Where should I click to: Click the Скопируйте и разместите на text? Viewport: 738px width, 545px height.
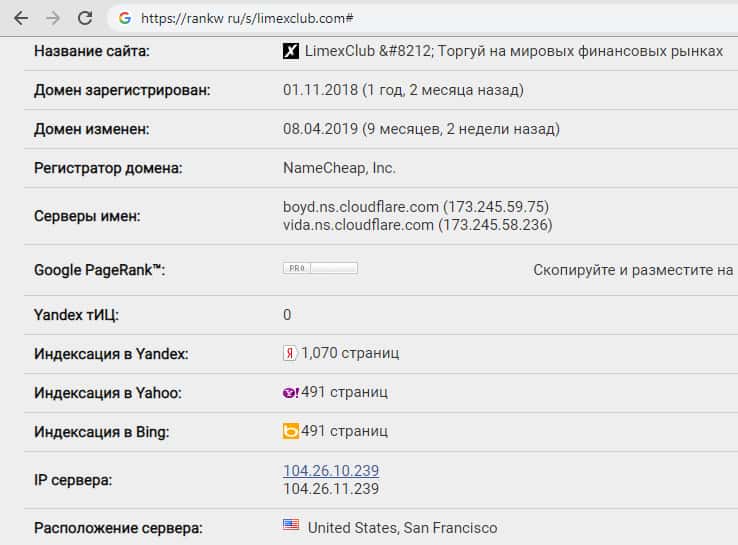tap(633, 270)
